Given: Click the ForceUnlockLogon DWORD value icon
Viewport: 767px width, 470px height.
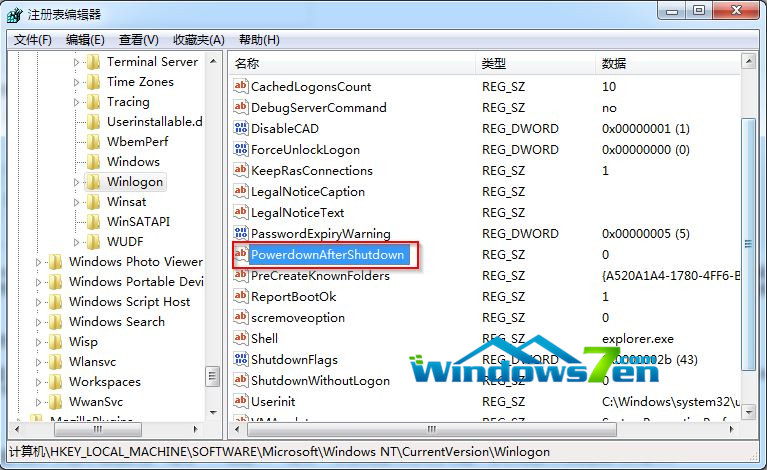Looking at the screenshot, I should [x=241, y=150].
